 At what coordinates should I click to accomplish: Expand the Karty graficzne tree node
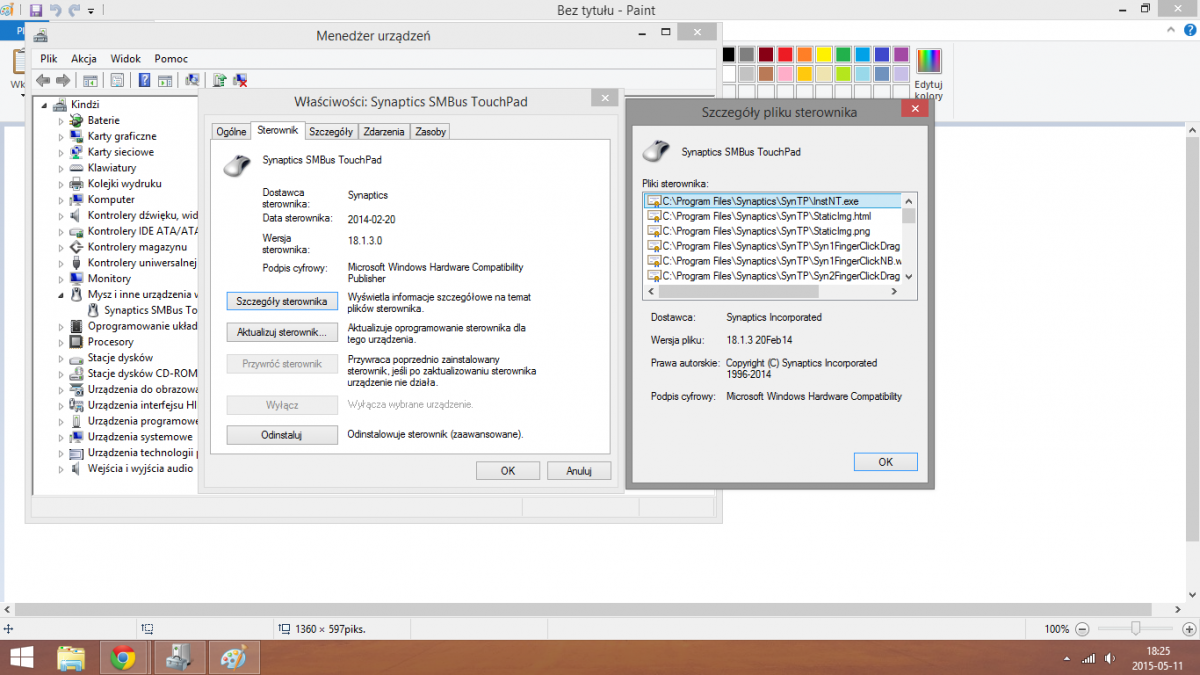coord(61,136)
